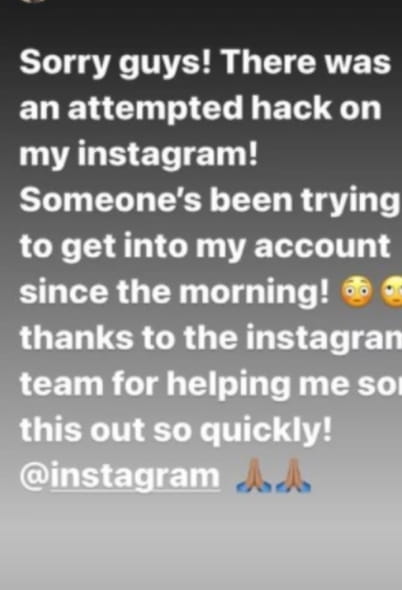
Task: Tap the empty gray area below the mention
Action: (x=201, y=542)
